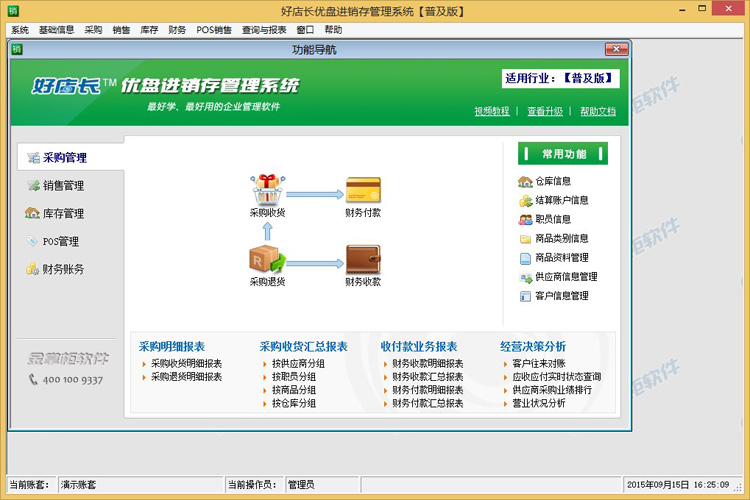Open 供应商采购业绩排行
The width and height of the screenshot is (750, 500).
coord(552,390)
